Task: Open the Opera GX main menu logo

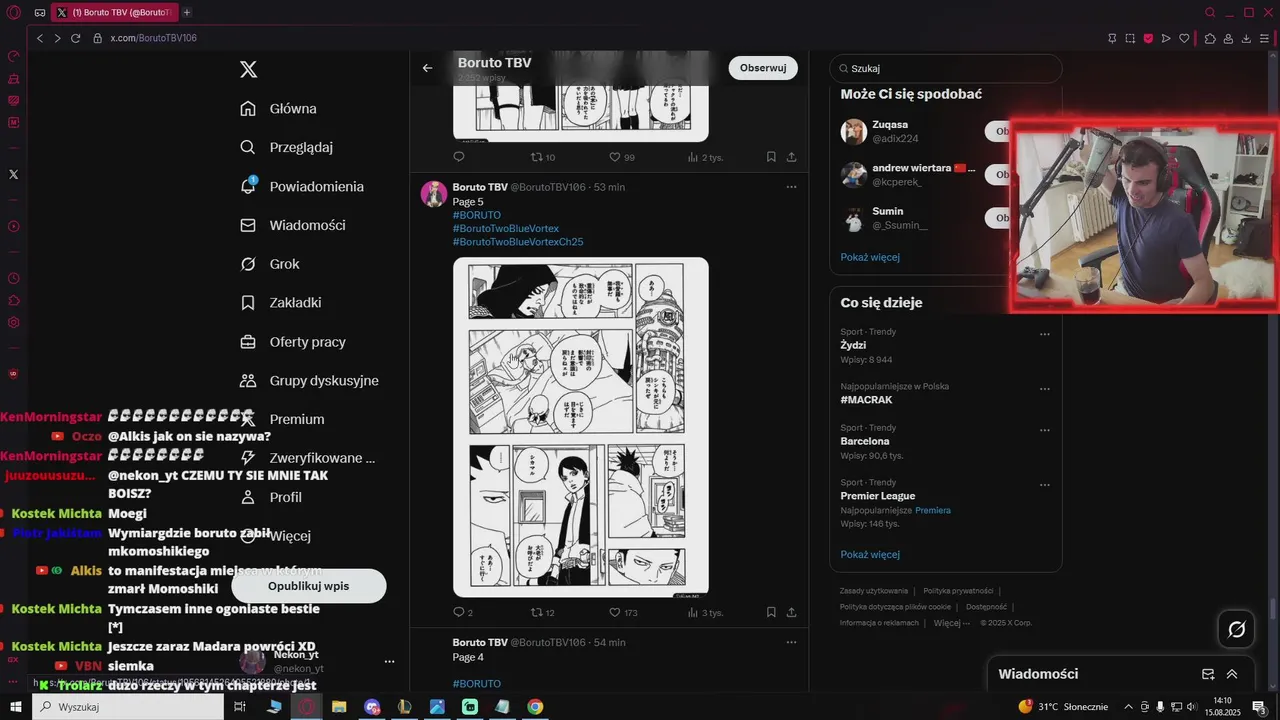Action: click(x=14, y=12)
